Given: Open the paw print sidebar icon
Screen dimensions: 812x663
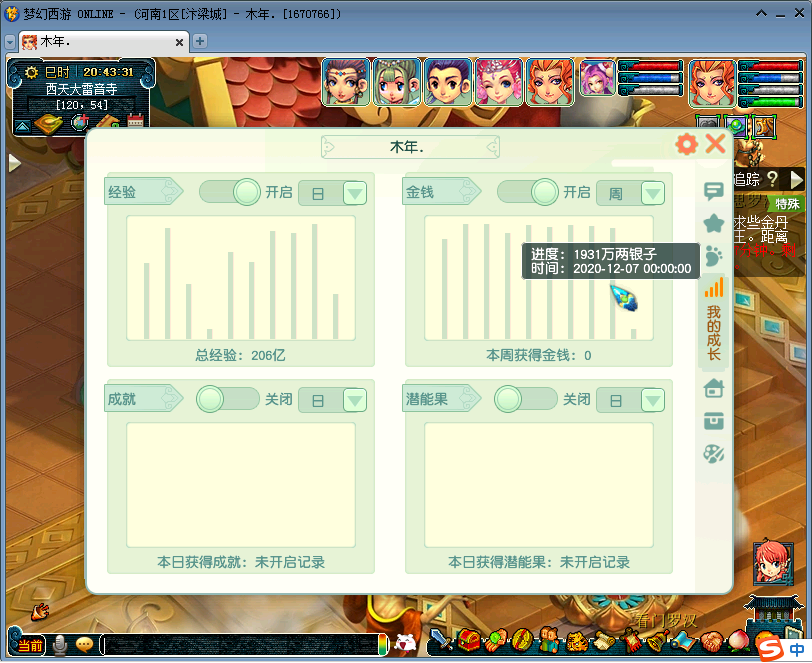Looking at the screenshot, I should click(x=714, y=255).
